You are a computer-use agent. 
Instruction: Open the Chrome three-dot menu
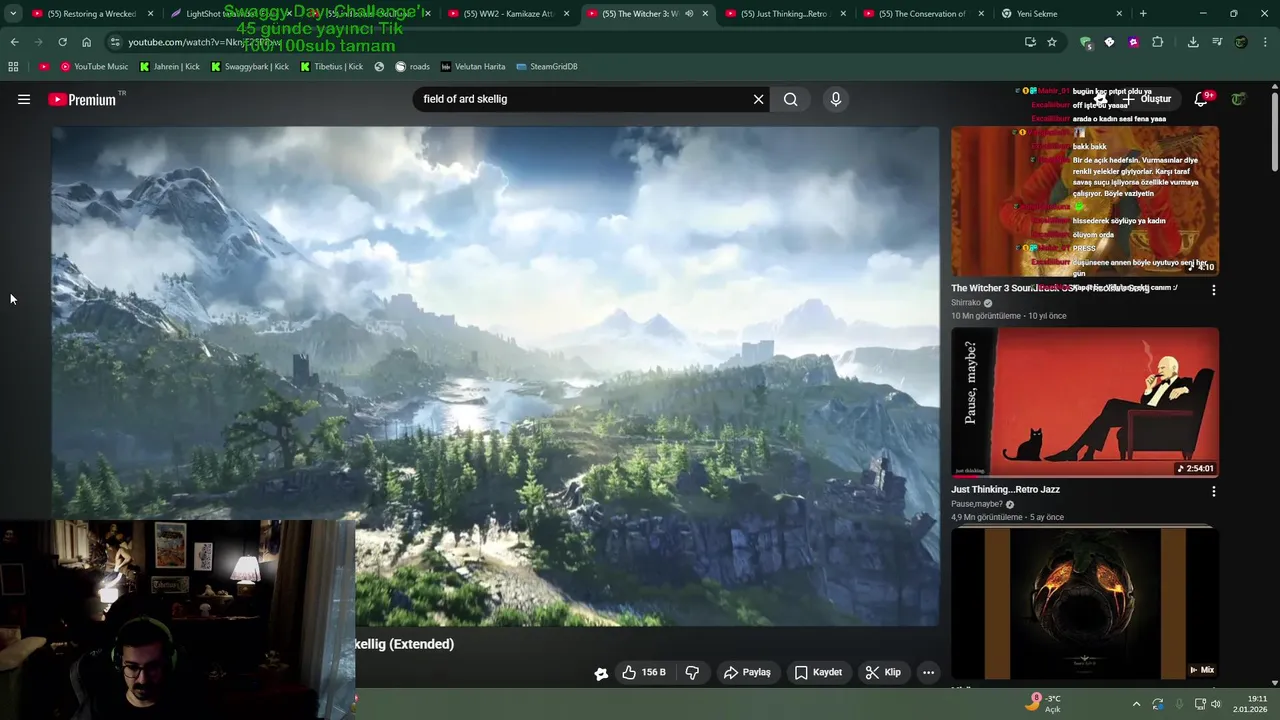[x=1264, y=42]
